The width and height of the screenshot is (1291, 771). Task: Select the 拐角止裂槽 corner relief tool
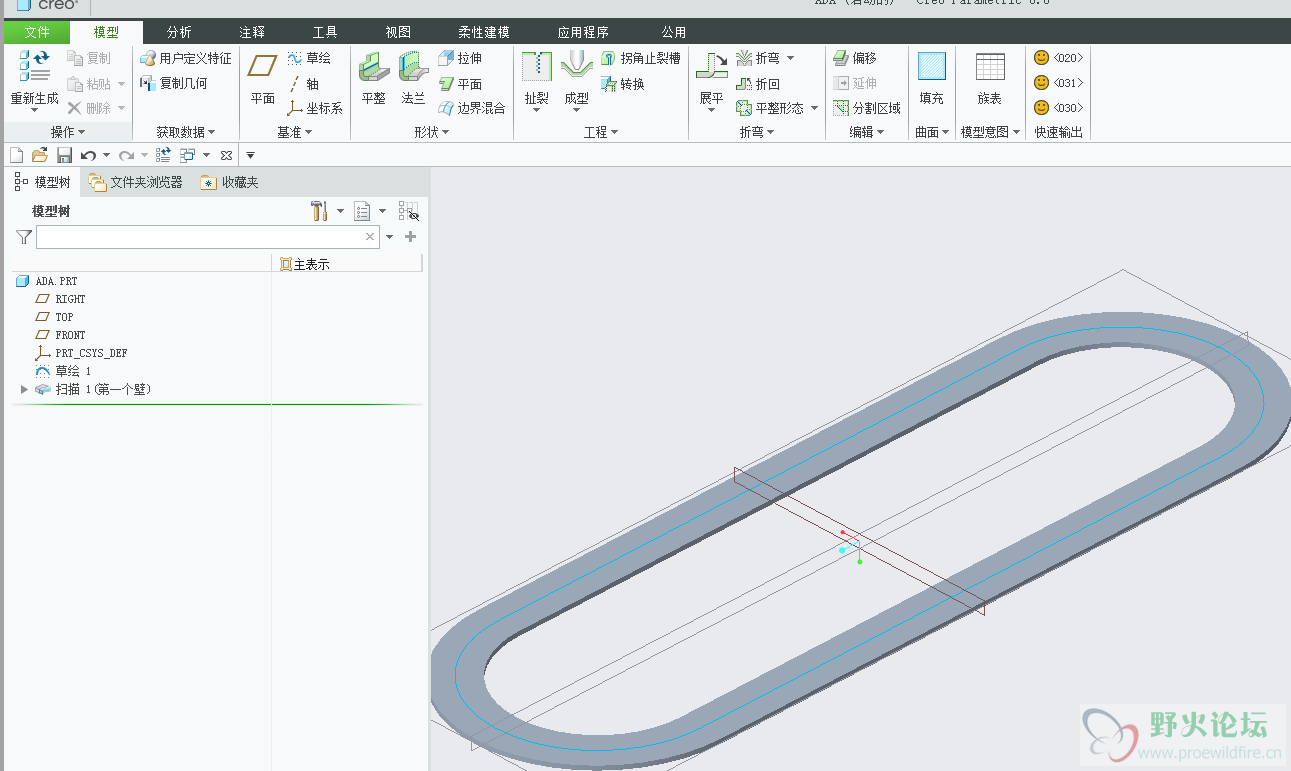(641, 58)
